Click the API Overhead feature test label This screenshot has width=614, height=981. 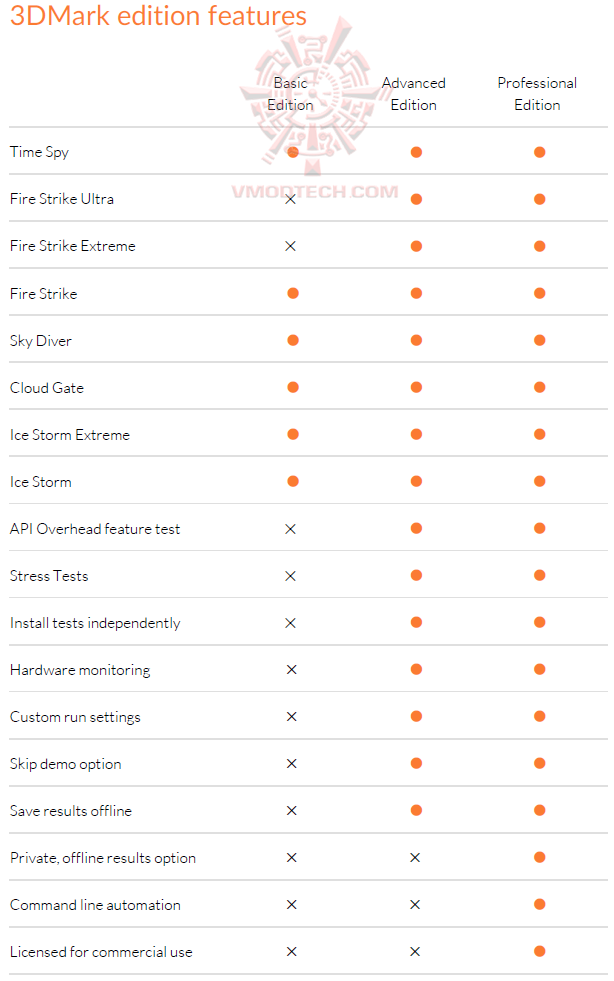95,529
